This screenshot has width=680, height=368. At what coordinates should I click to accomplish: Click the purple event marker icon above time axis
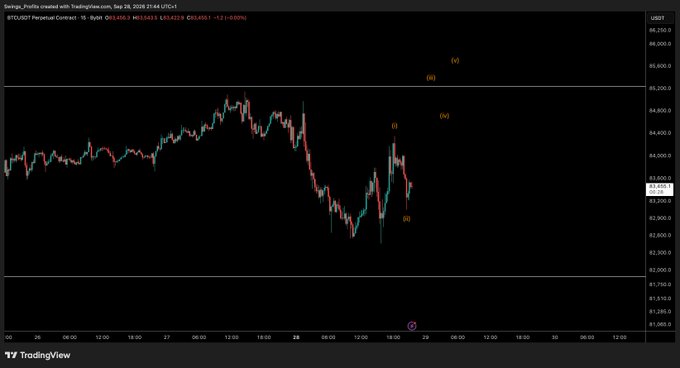(412, 326)
